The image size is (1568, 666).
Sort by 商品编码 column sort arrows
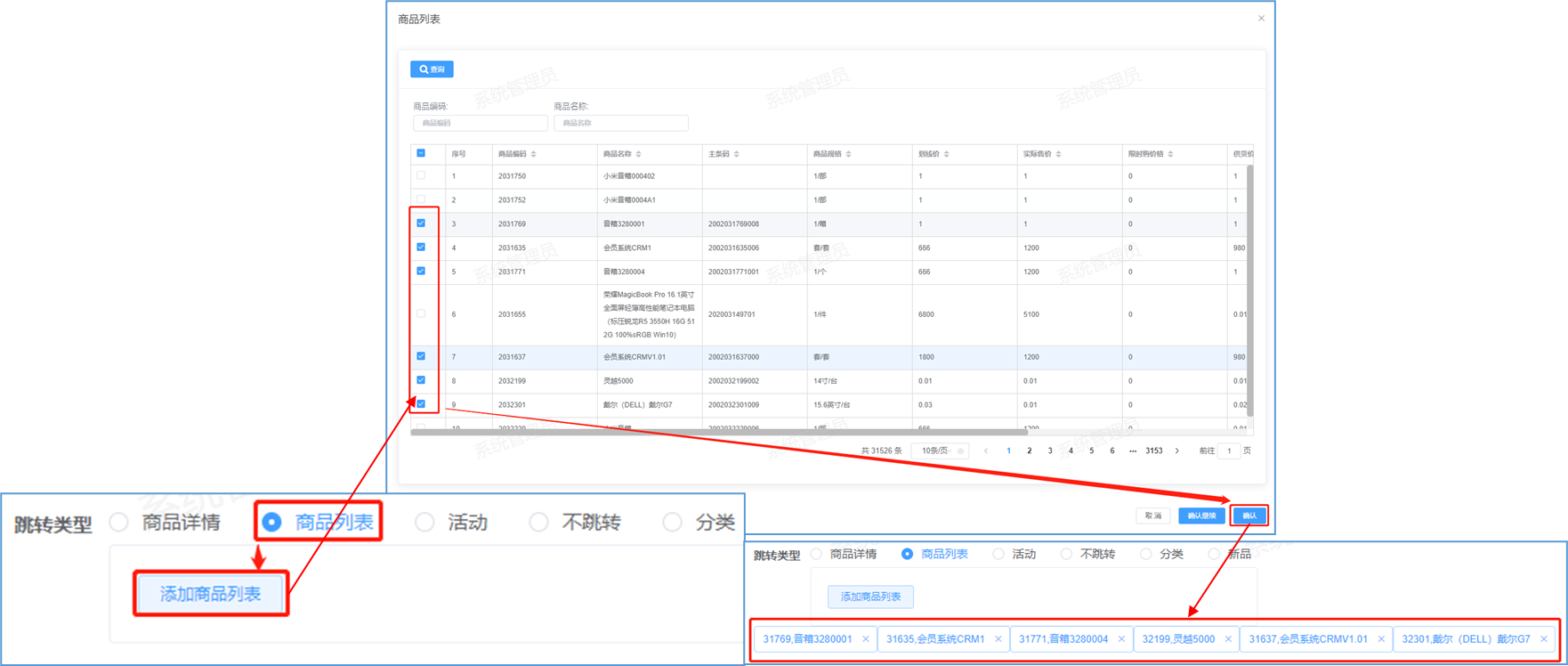[533, 154]
